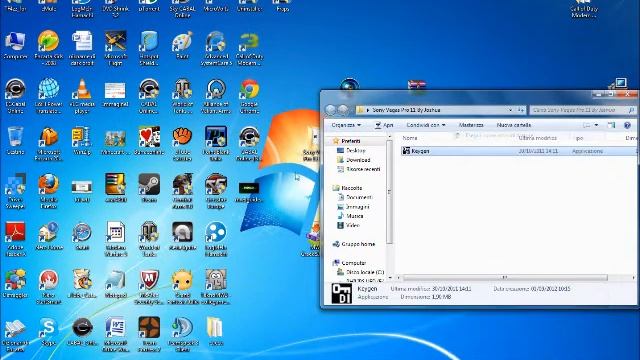Click the change view icon in Explorer
The image size is (640, 360).
pyautogui.click(x=587, y=125)
